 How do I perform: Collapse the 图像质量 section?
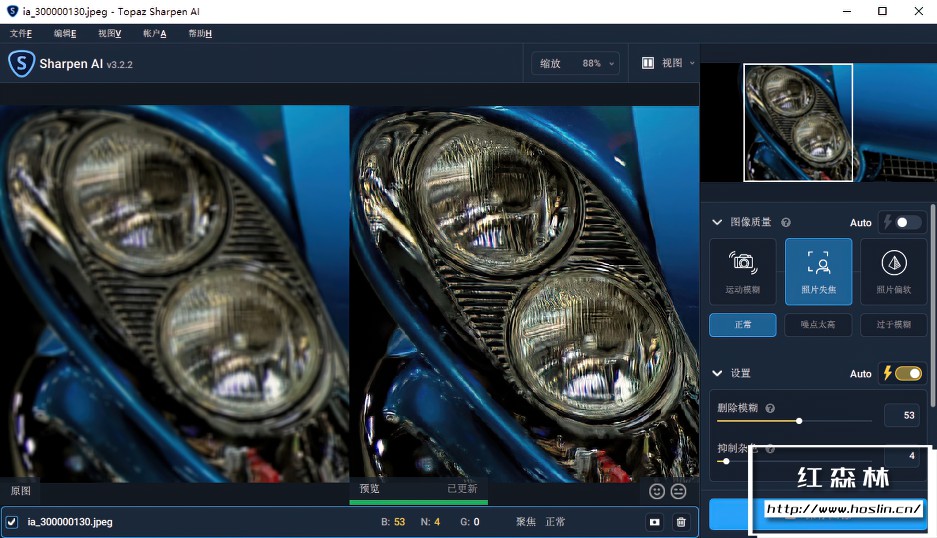(717, 222)
